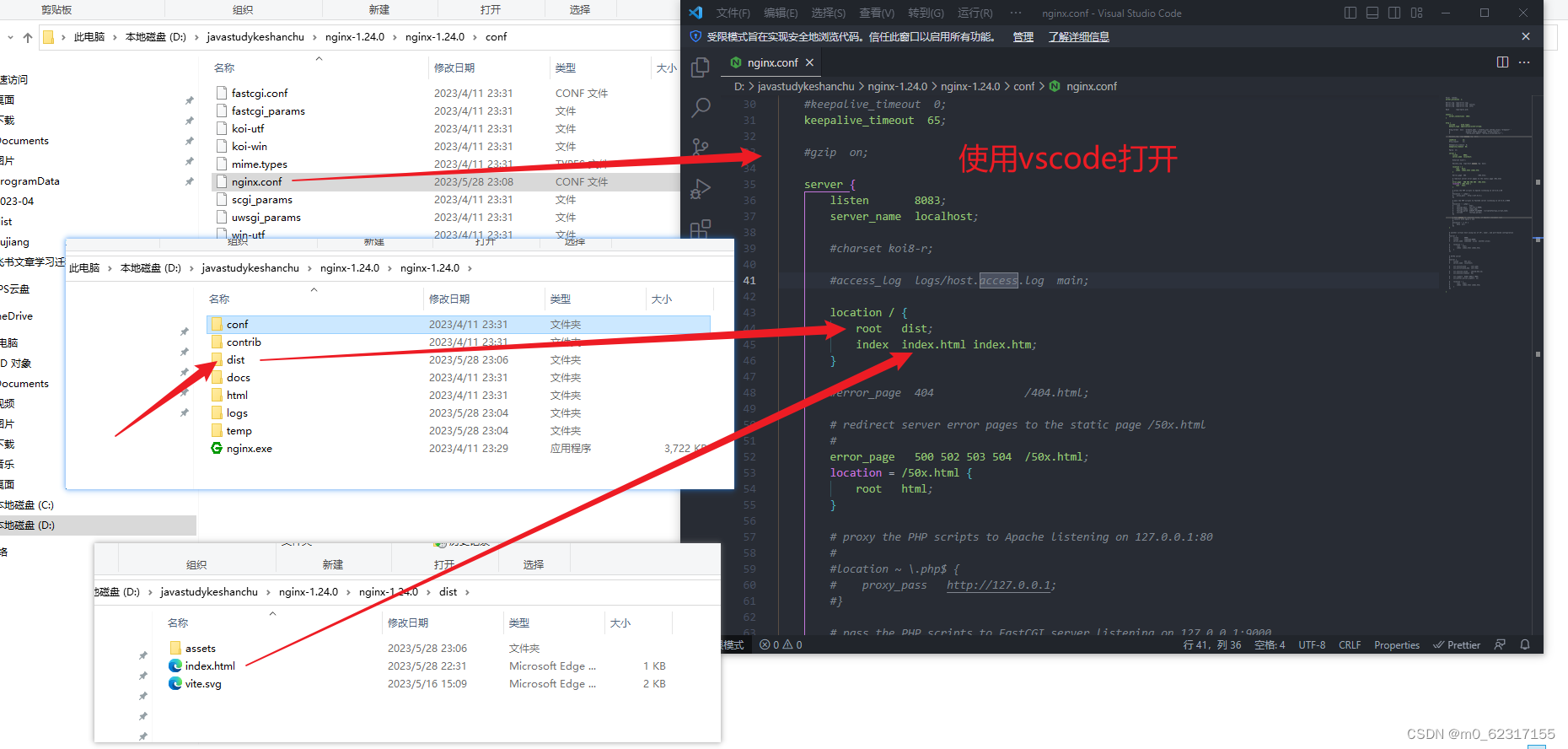The width and height of the screenshot is (1568, 749).
Task: Open 查看(V) menu in VS Code
Action: 877,13
